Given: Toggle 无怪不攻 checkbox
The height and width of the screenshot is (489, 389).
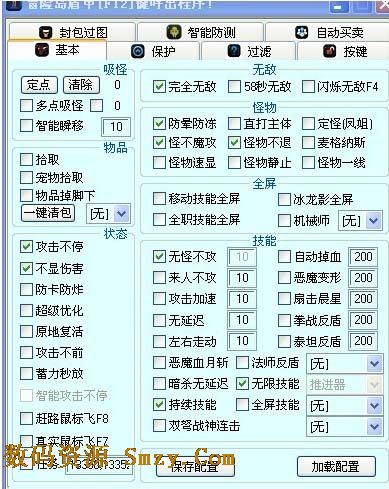Looking at the screenshot, I should tap(159, 257).
